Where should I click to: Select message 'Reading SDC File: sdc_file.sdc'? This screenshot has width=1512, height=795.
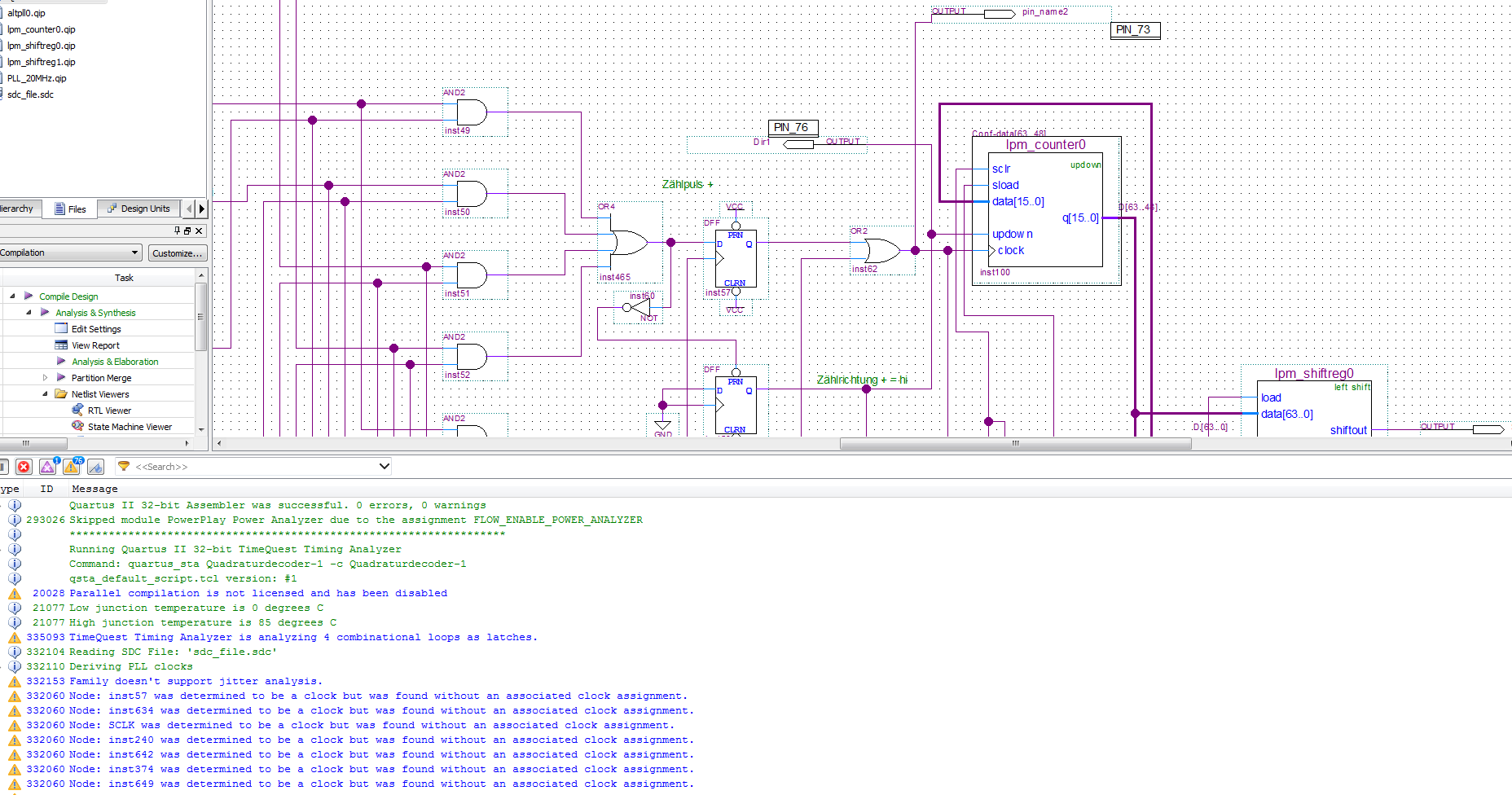coord(173,652)
